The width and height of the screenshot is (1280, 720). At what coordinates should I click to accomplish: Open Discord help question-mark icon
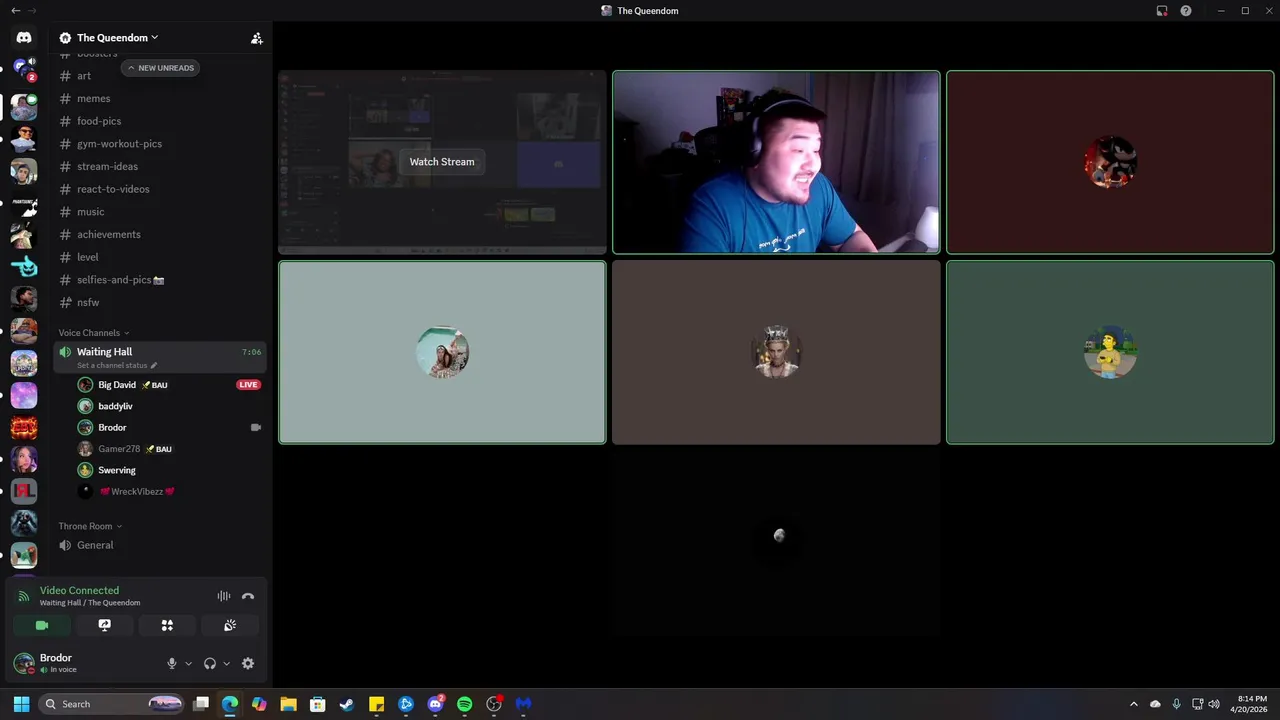(x=1186, y=11)
